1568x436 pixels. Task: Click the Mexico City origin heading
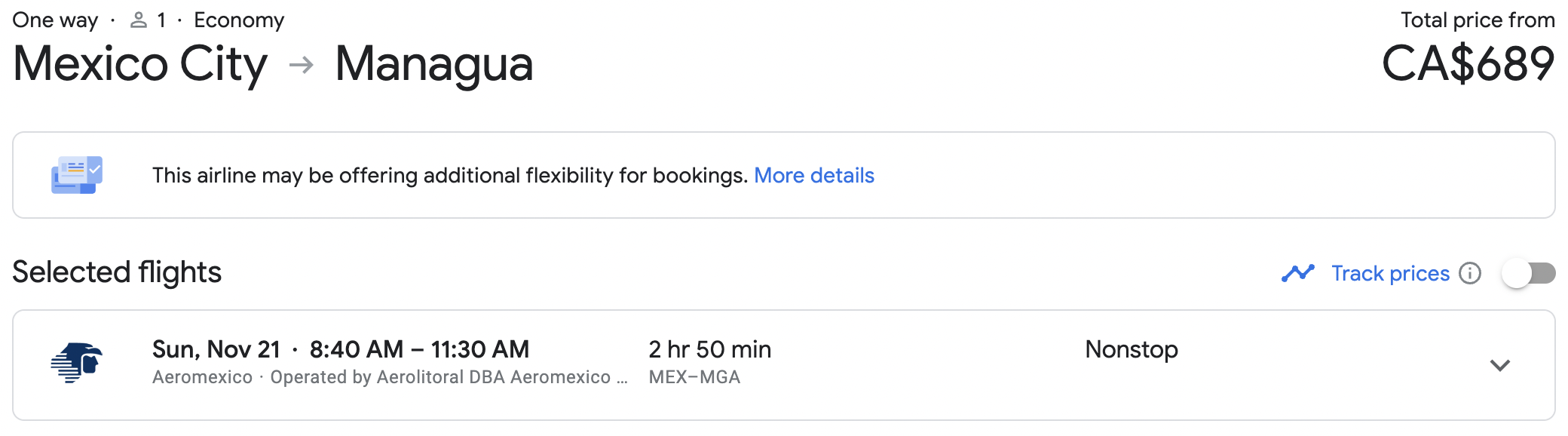coord(140,64)
